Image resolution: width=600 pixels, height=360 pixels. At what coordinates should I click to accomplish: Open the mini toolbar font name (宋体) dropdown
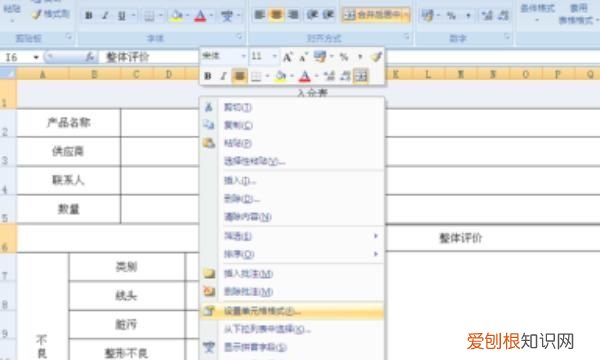[243, 57]
